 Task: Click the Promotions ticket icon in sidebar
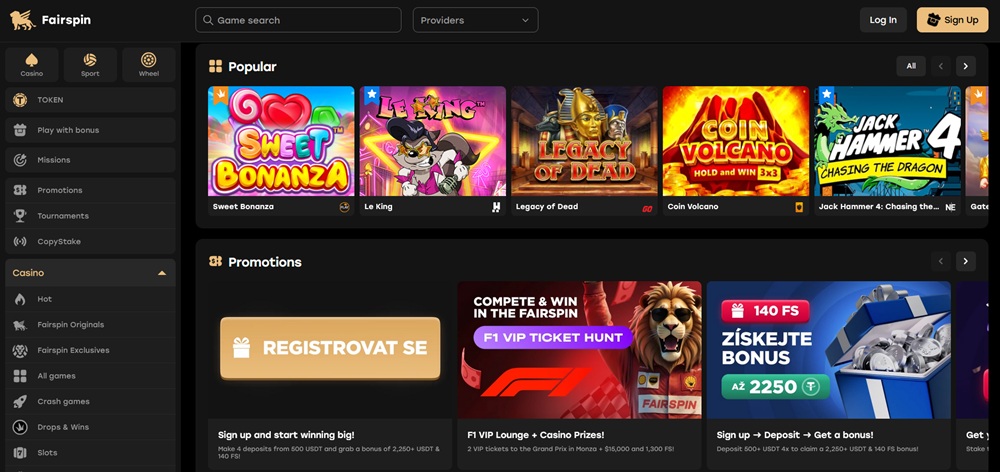(20, 190)
